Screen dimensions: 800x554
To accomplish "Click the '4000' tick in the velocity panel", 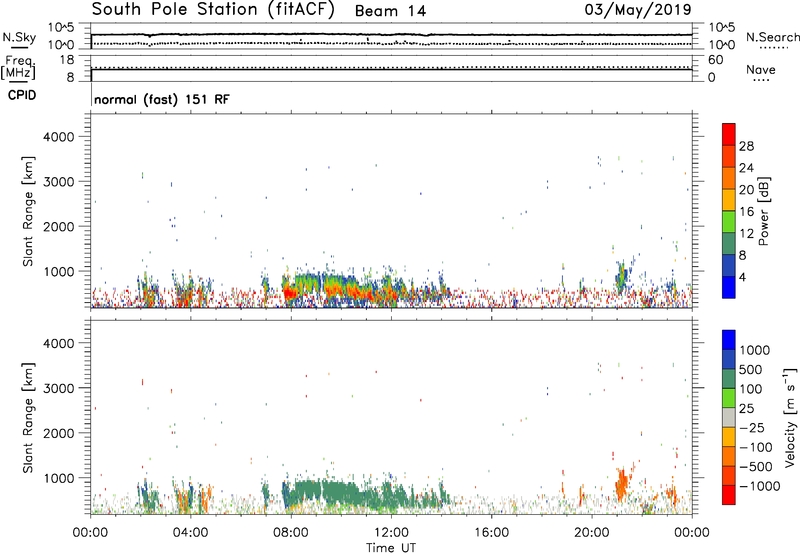I will tap(58, 343).
